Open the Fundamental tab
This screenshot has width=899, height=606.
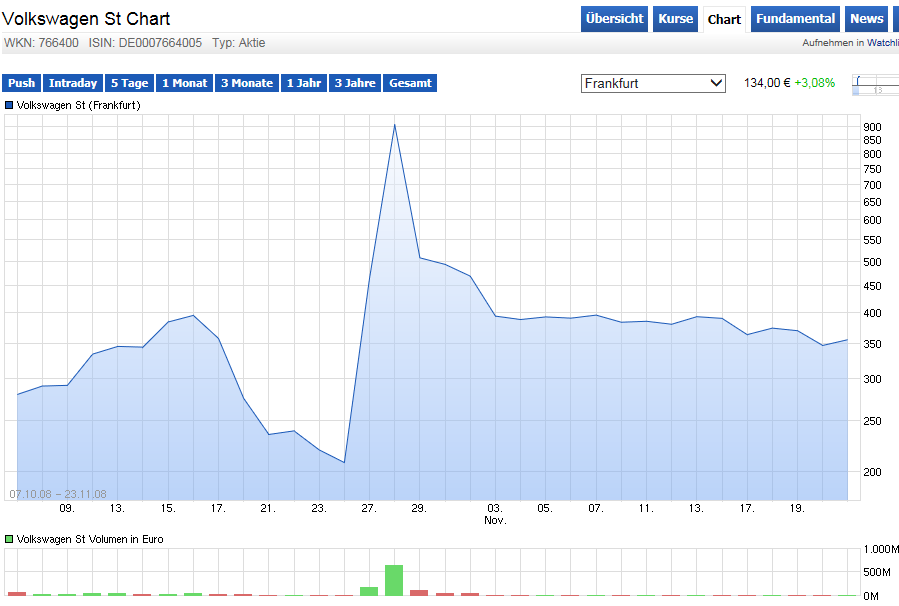pos(795,19)
